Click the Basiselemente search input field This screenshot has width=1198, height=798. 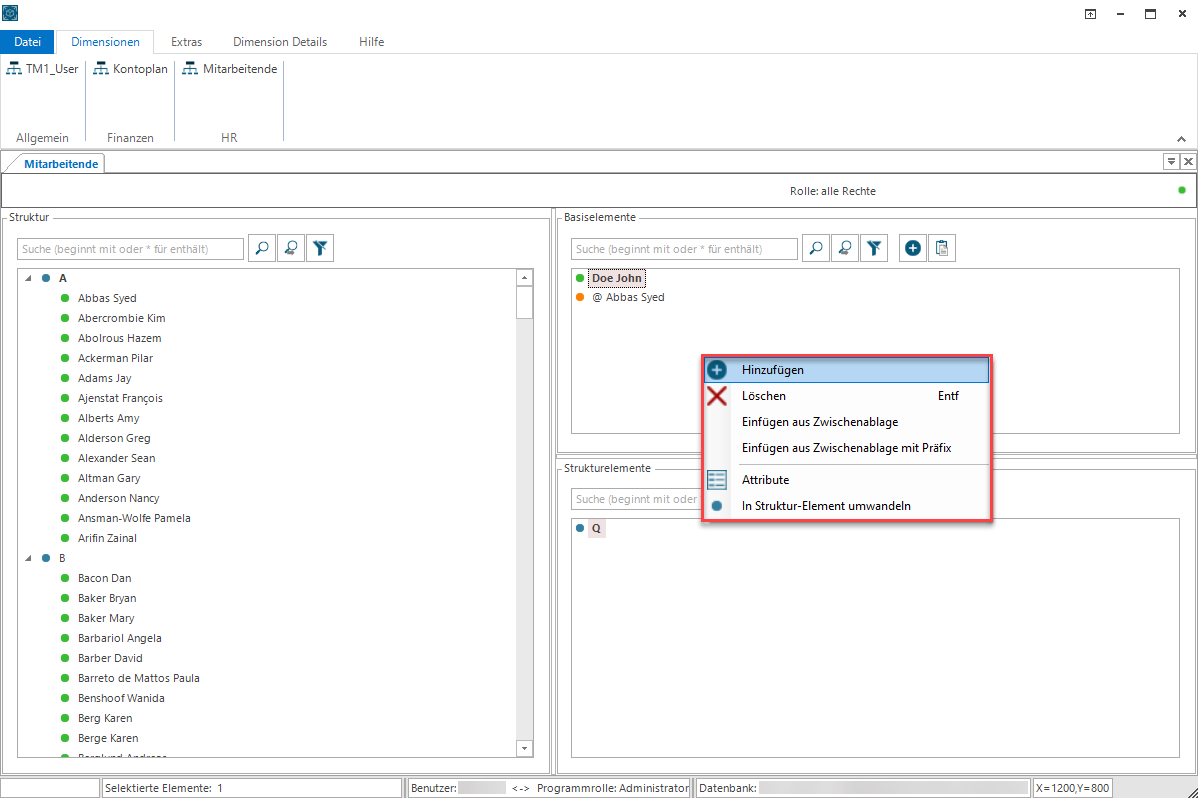click(x=685, y=249)
